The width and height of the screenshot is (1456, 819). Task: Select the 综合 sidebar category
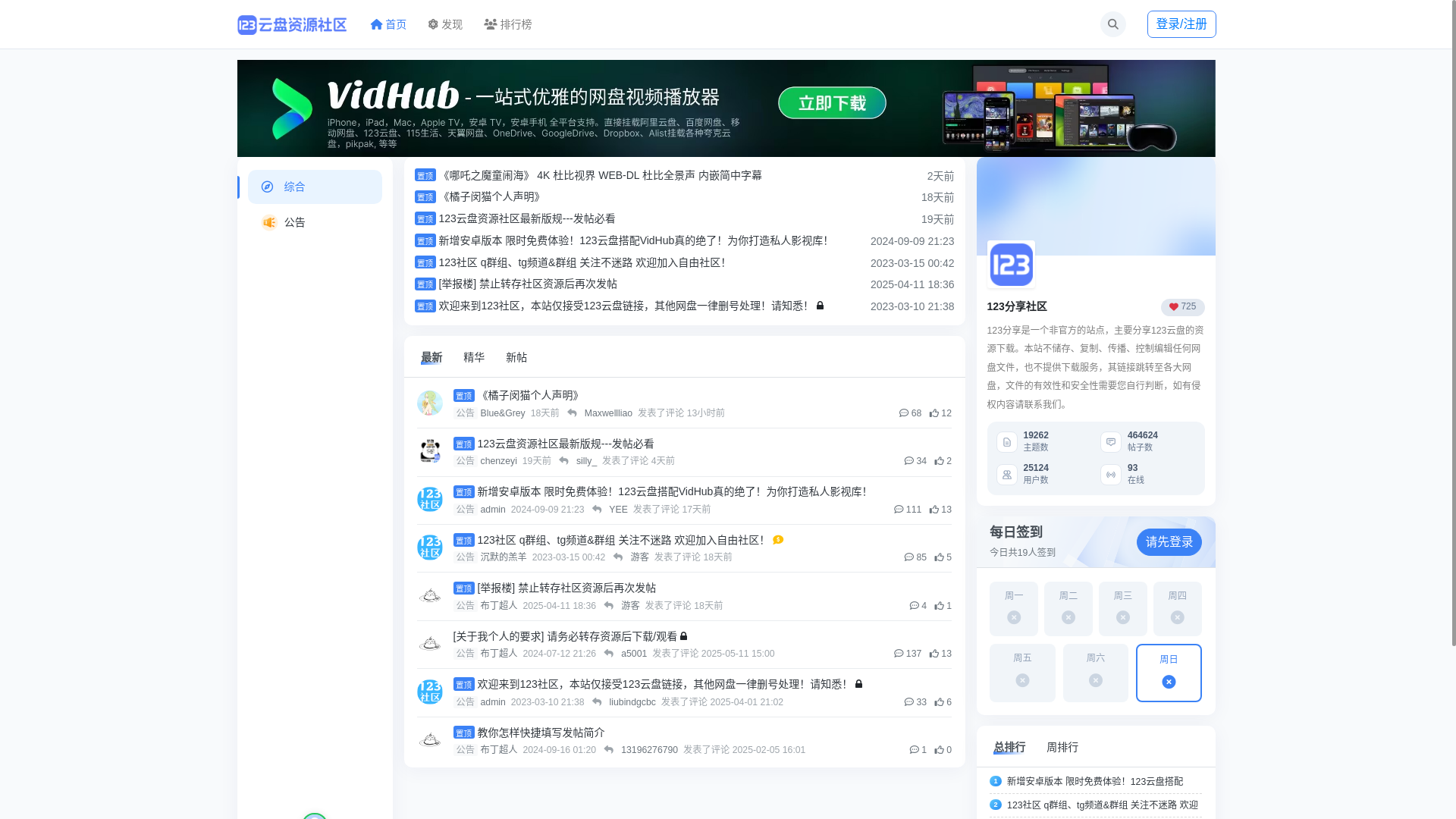[x=315, y=187]
